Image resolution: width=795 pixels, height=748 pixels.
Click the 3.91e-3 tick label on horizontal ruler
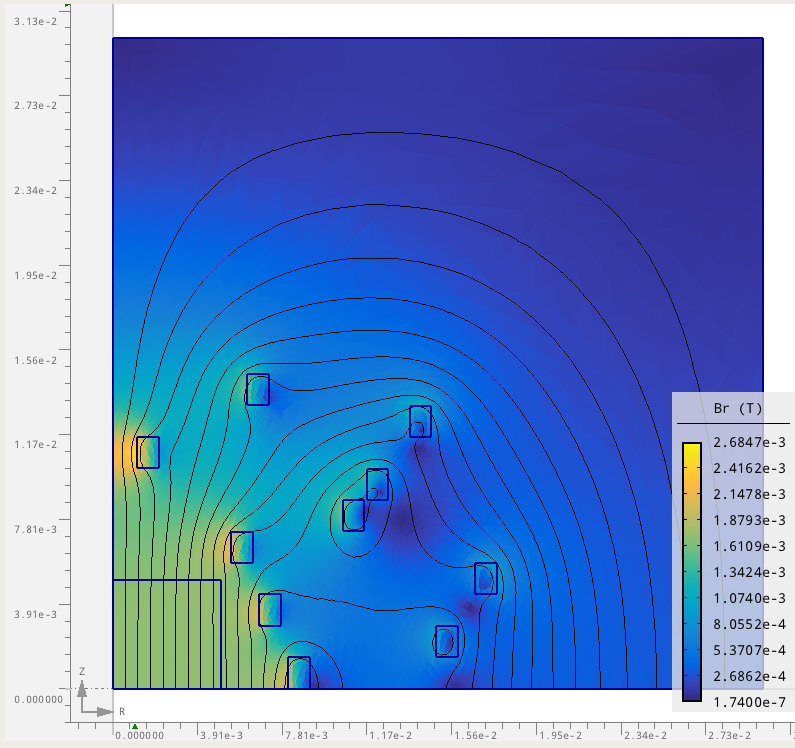222,736
